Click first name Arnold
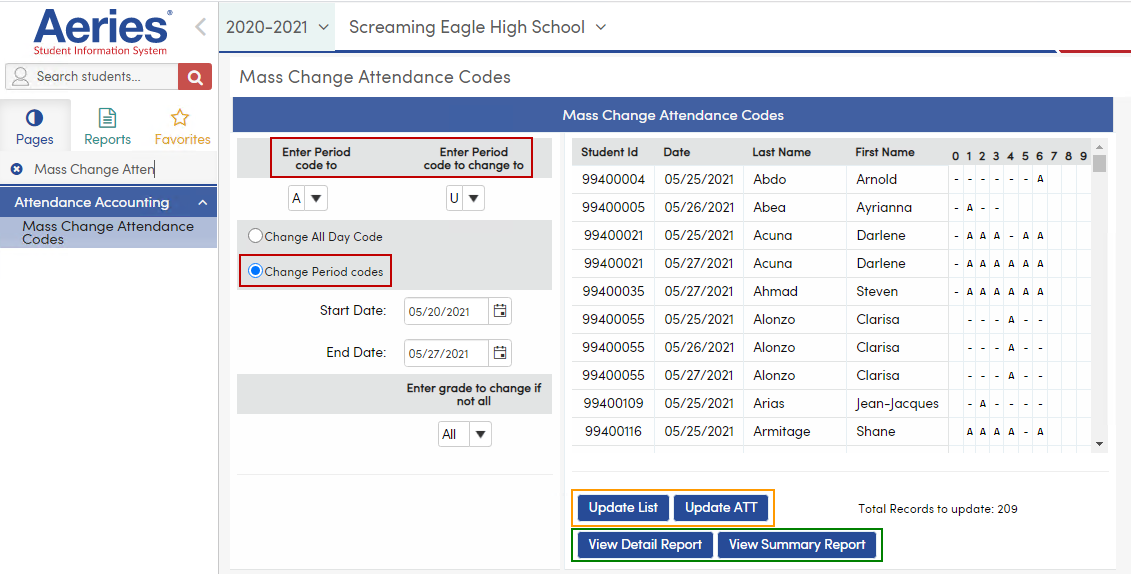 (x=876, y=179)
